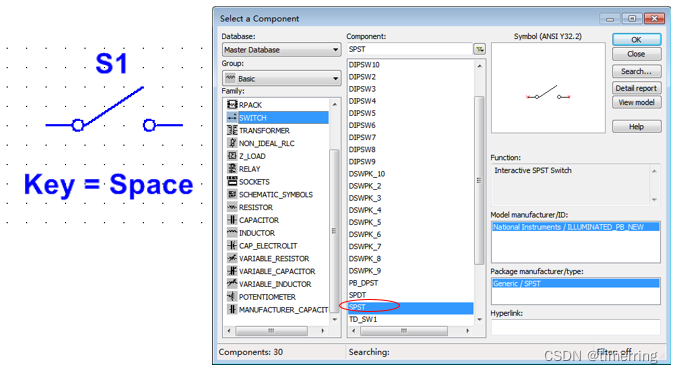673x373 pixels.
Task: Click the VARIABLE_CAPACITOR family icon
Action: point(232,271)
